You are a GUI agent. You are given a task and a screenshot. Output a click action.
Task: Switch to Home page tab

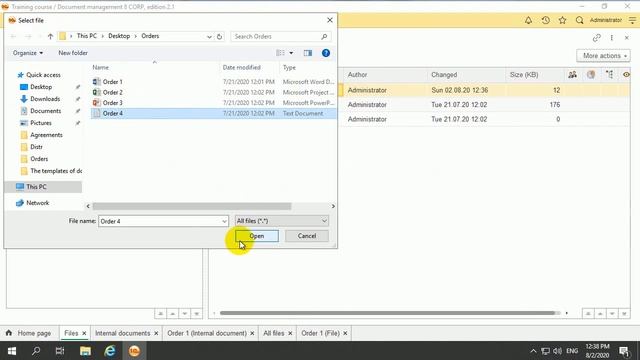[x=29, y=333]
